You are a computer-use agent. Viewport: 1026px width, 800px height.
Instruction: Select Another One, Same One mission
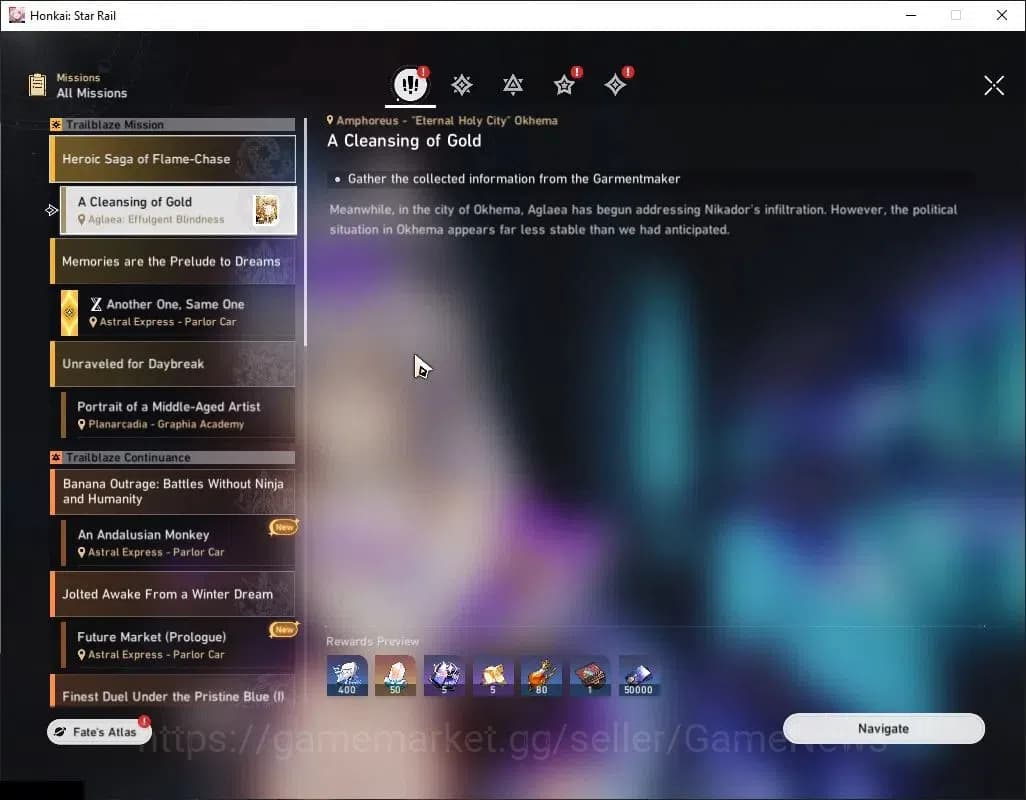178,313
